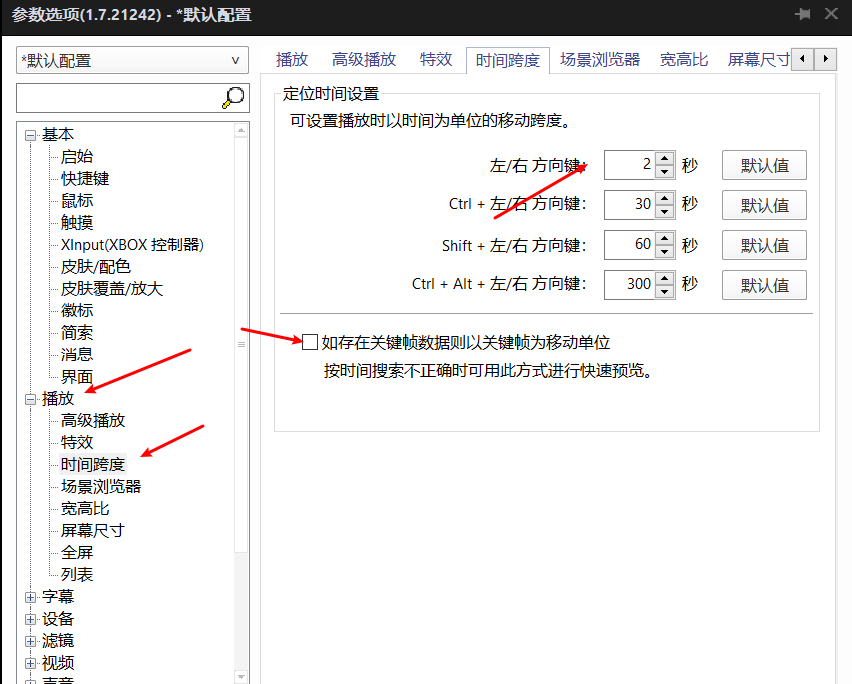
Task: Close the 参数选项 window
Action: pyautogui.click(x=831, y=14)
